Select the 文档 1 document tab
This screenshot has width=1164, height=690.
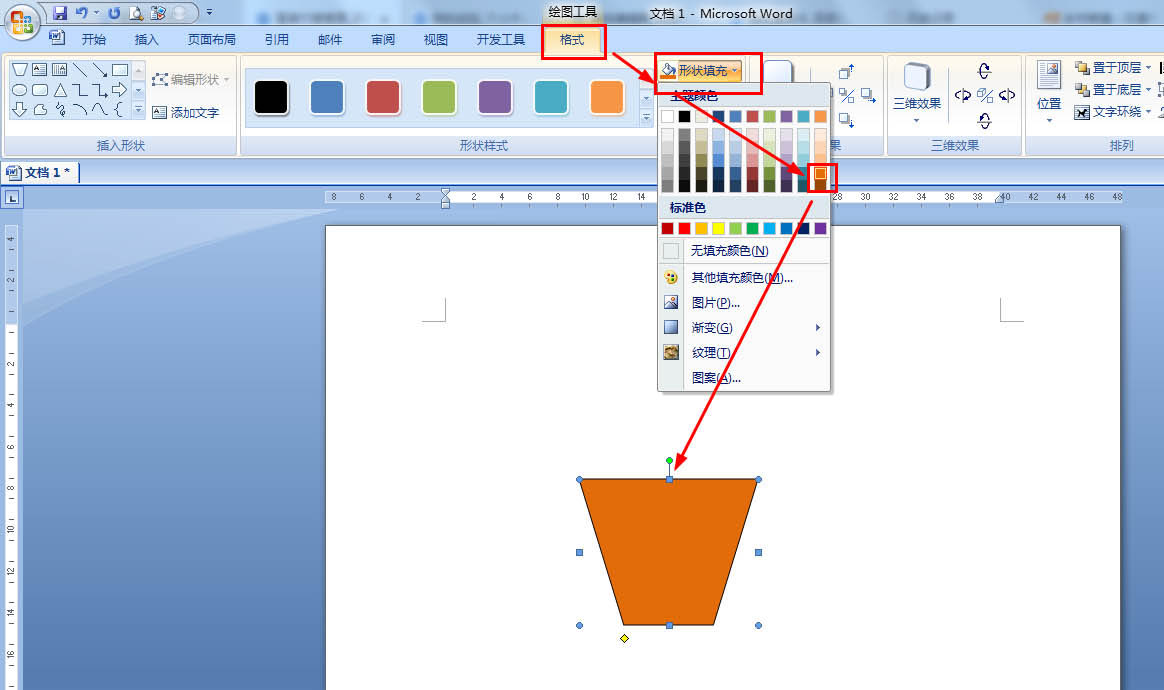click(x=40, y=172)
